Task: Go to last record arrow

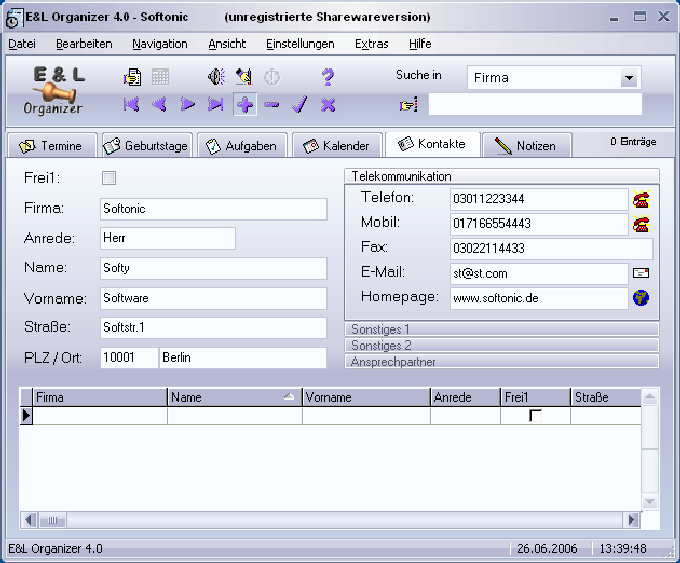Action: [x=216, y=105]
